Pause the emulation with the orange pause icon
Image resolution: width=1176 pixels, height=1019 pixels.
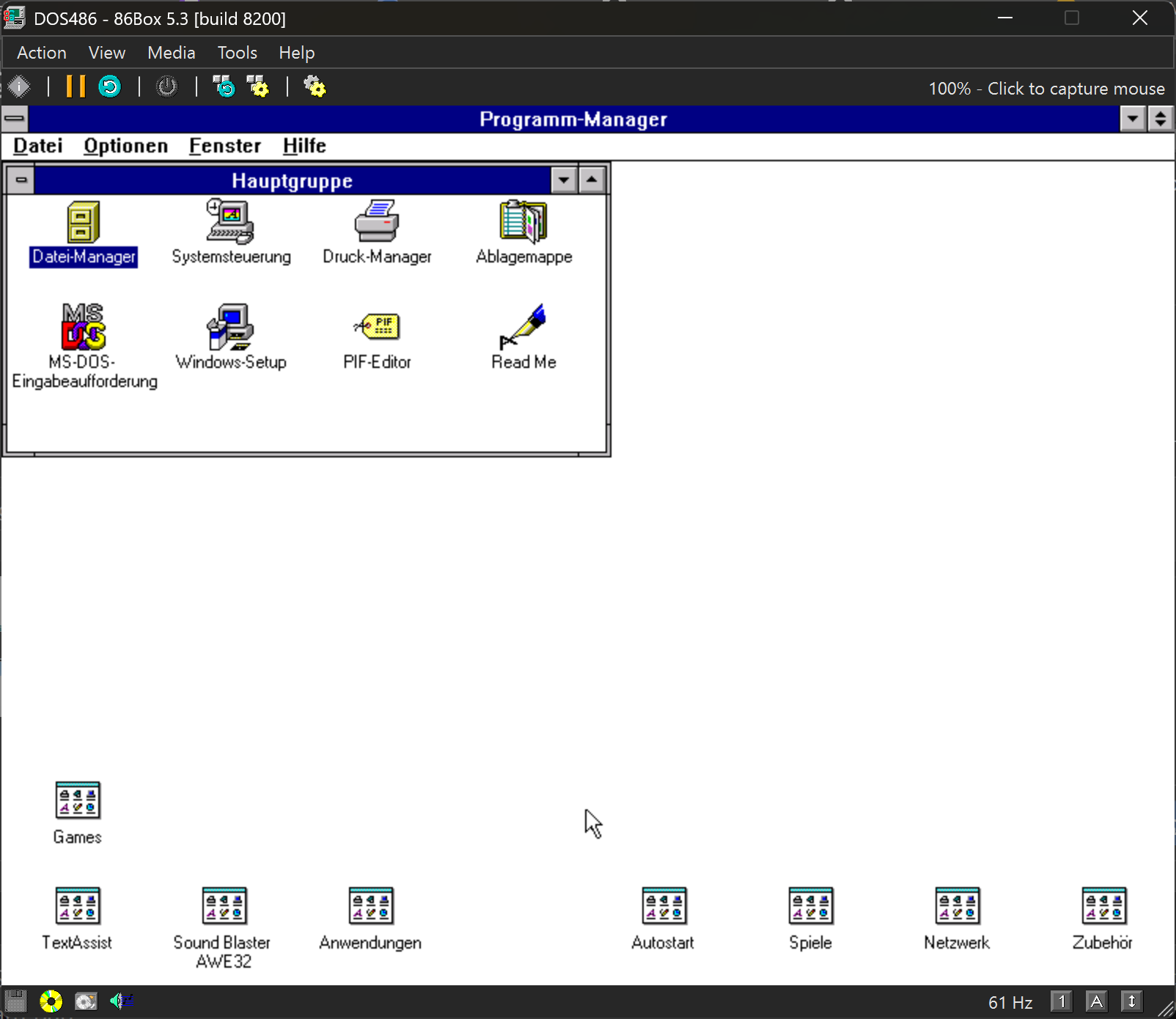(76, 87)
